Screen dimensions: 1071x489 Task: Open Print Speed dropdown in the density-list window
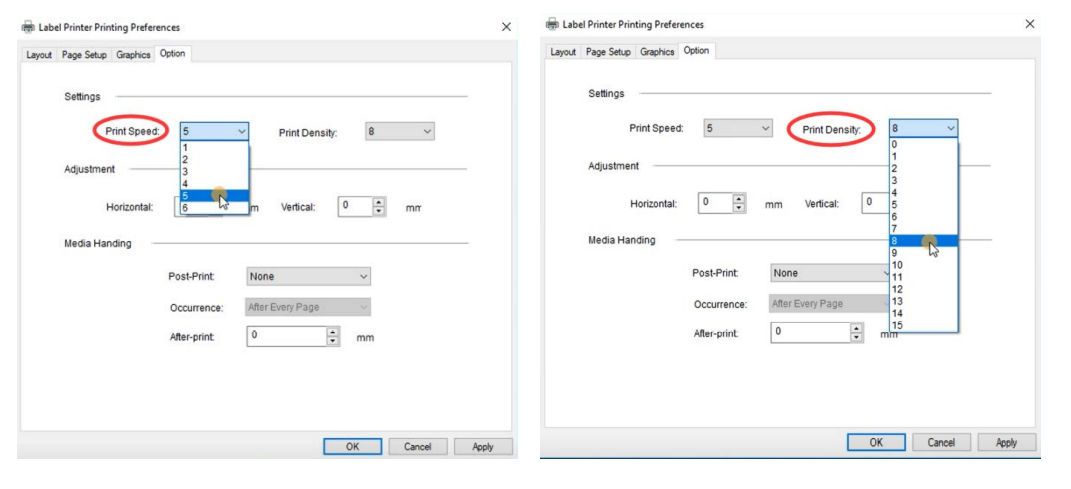click(x=738, y=128)
